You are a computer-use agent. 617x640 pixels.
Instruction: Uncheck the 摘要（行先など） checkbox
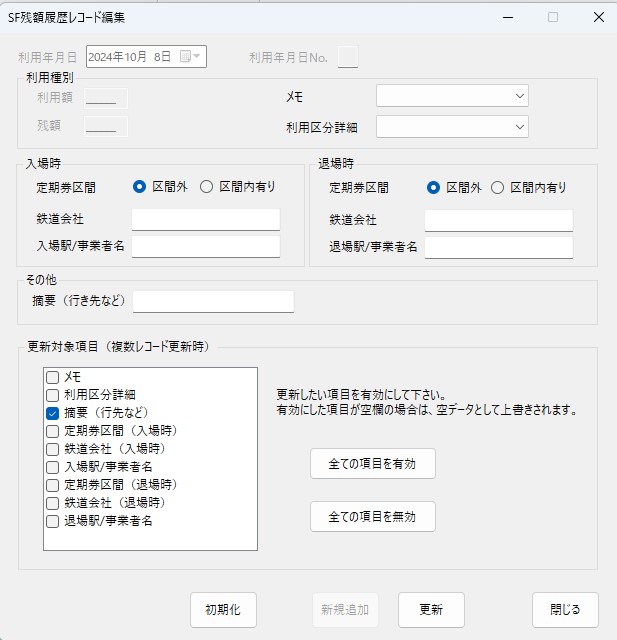[53, 413]
